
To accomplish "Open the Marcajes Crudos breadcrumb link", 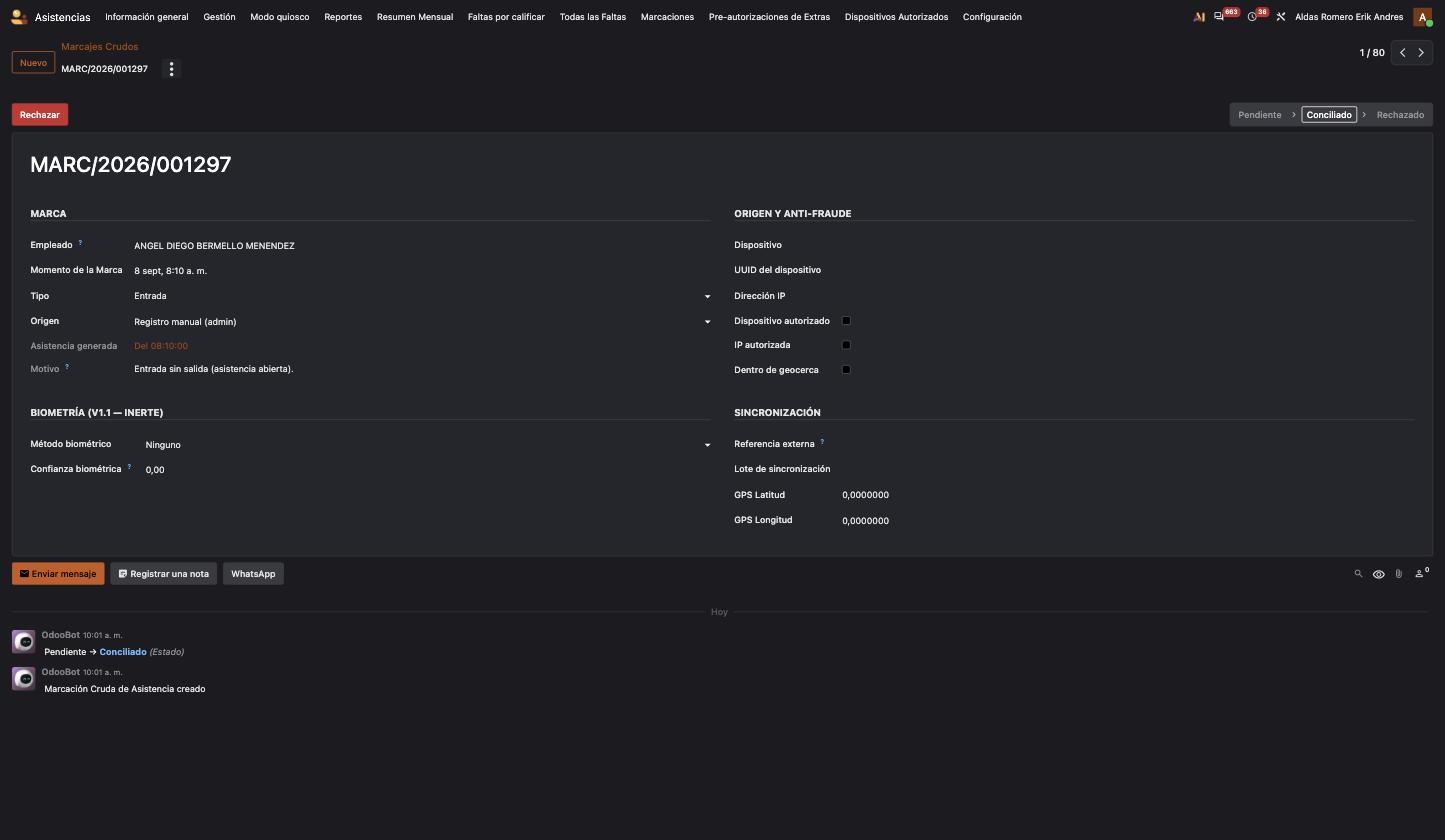I will tap(100, 47).
